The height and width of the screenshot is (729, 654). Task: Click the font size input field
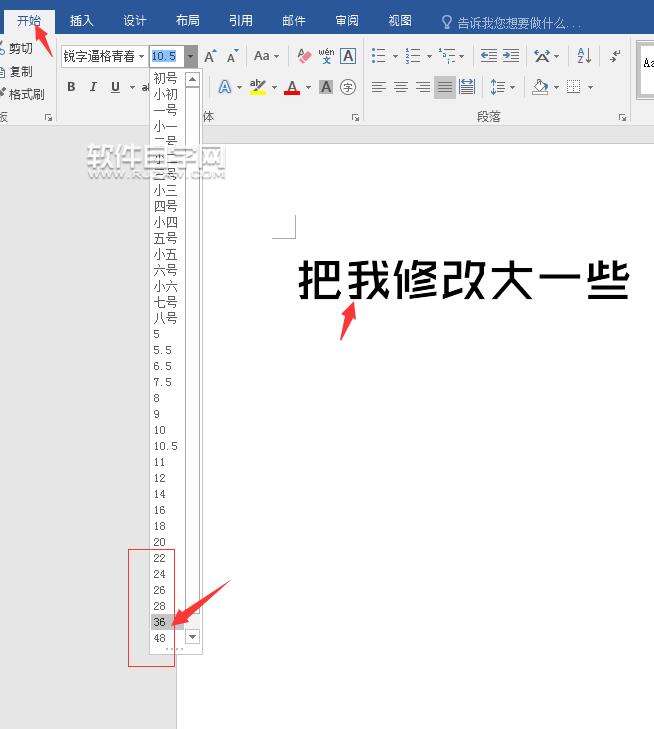coord(167,56)
